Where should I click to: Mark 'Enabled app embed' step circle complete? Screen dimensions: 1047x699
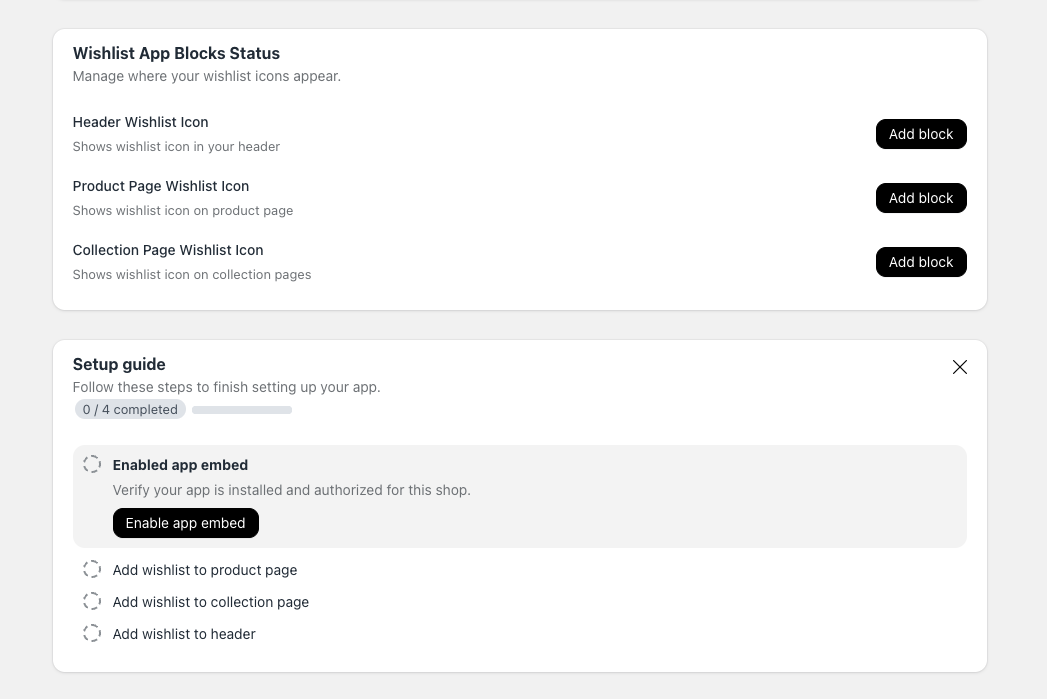coord(92,464)
